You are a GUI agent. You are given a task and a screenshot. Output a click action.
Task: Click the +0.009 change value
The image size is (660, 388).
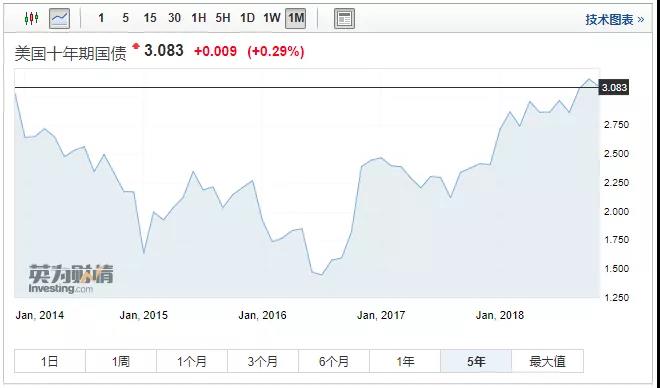pos(216,51)
